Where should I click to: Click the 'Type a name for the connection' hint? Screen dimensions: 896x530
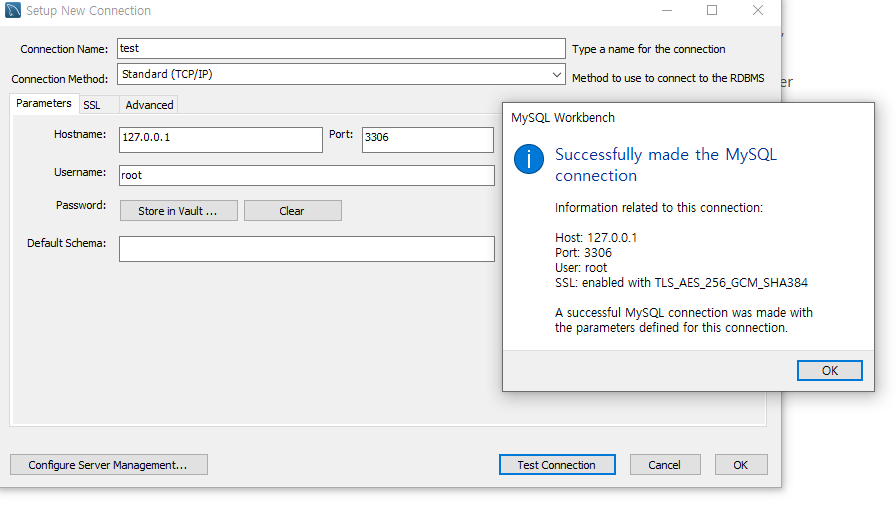[x=649, y=49]
